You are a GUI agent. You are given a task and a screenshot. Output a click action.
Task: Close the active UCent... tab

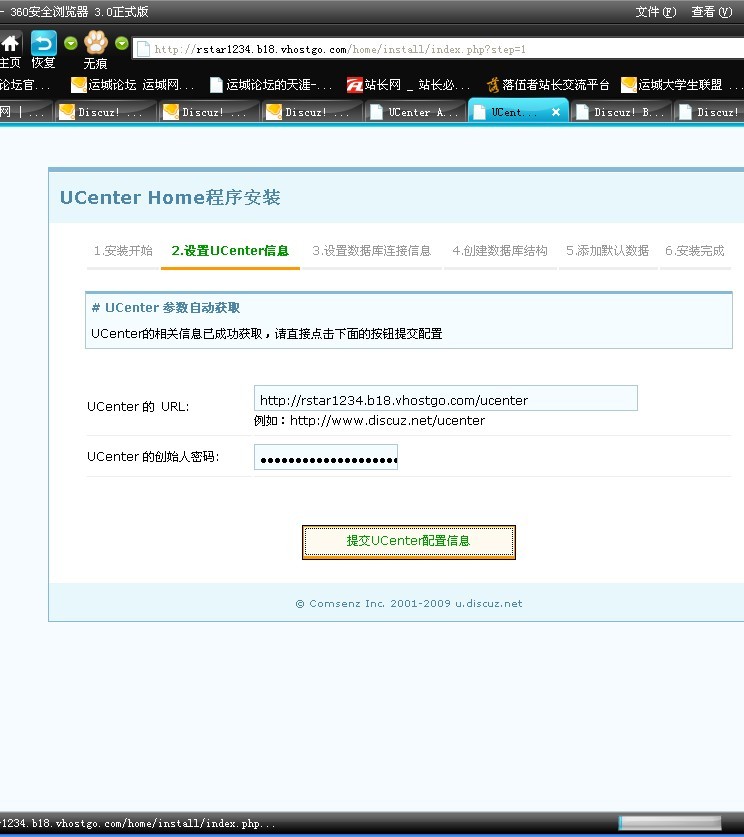point(556,112)
